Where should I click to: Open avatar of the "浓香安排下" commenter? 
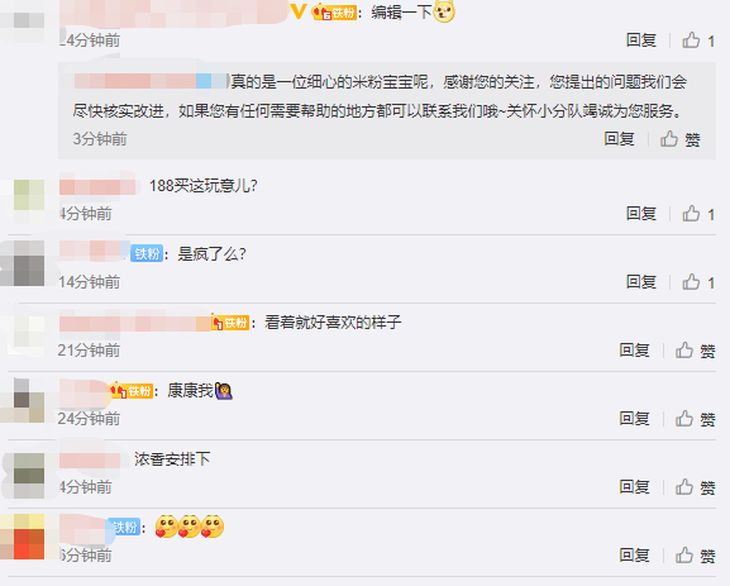pyautogui.click(x=28, y=475)
